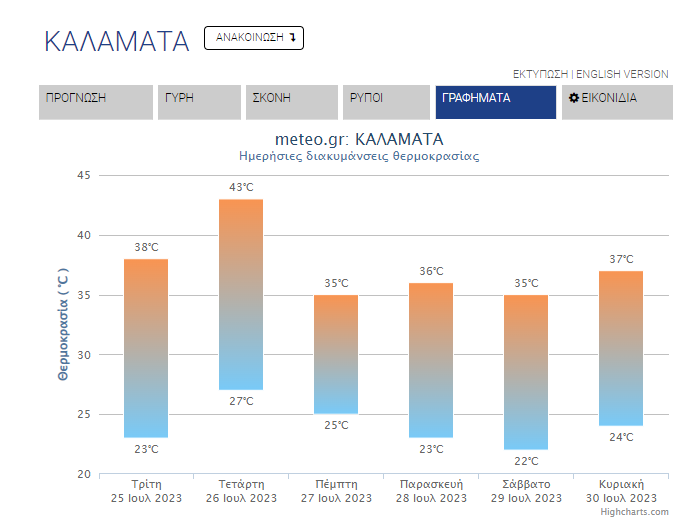Click the Τρίτη 25 Ιουλ temperature bar
The width and height of the screenshot is (689, 524).
pos(146,348)
